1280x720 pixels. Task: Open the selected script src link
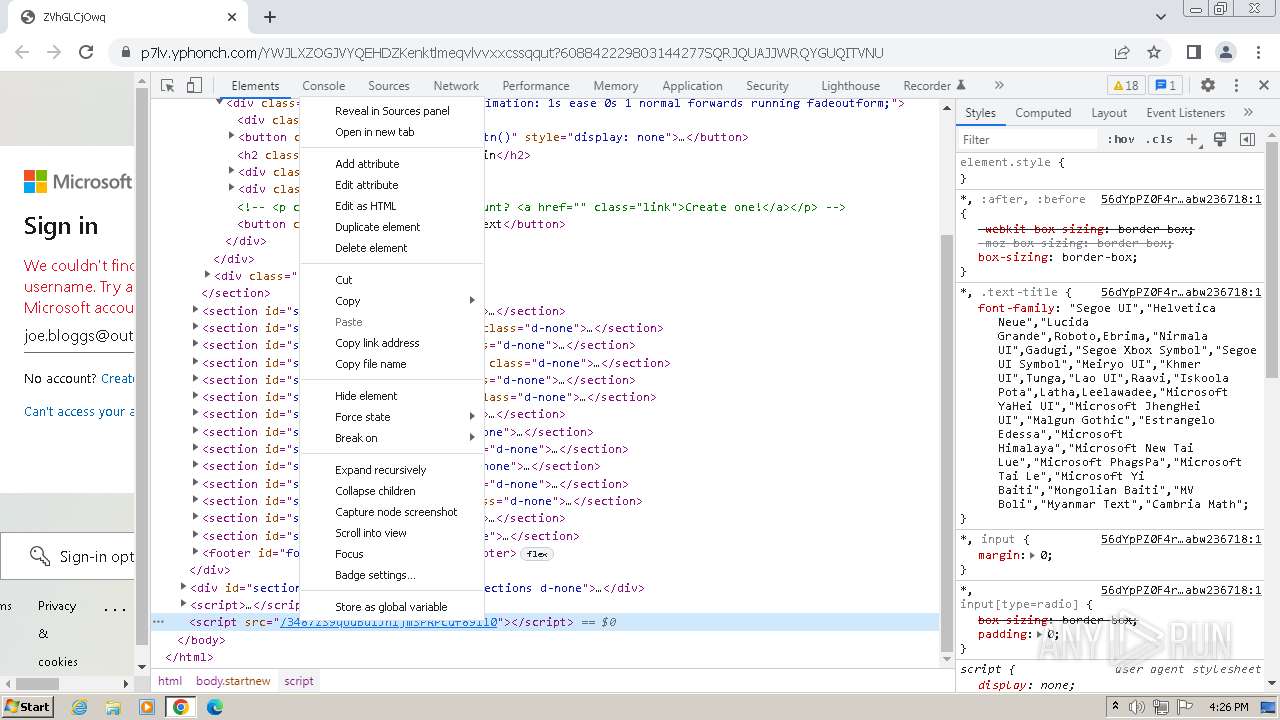pyautogui.click(x=389, y=622)
